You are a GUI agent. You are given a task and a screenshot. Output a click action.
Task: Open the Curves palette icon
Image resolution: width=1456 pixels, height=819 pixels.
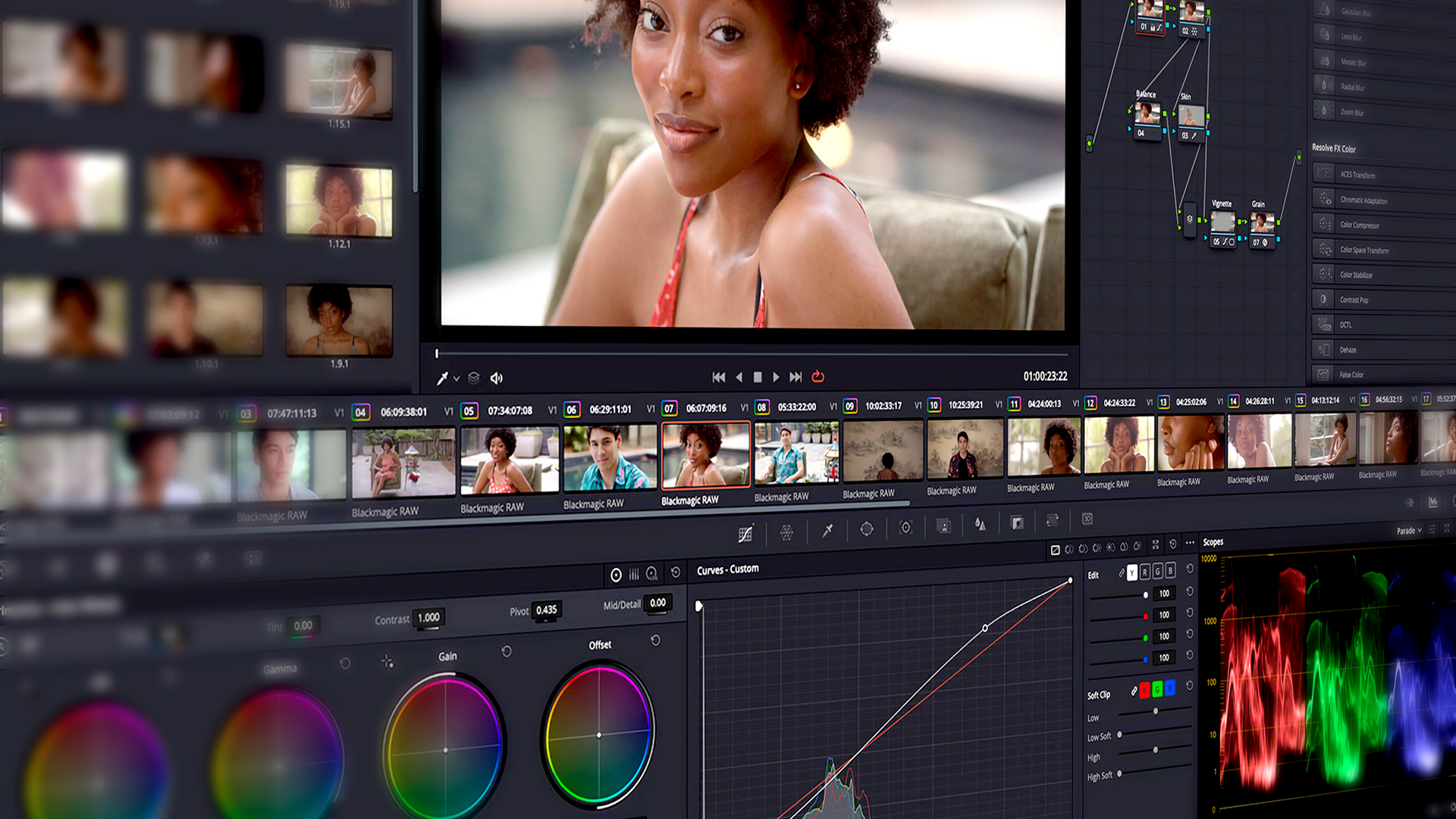coord(745,534)
